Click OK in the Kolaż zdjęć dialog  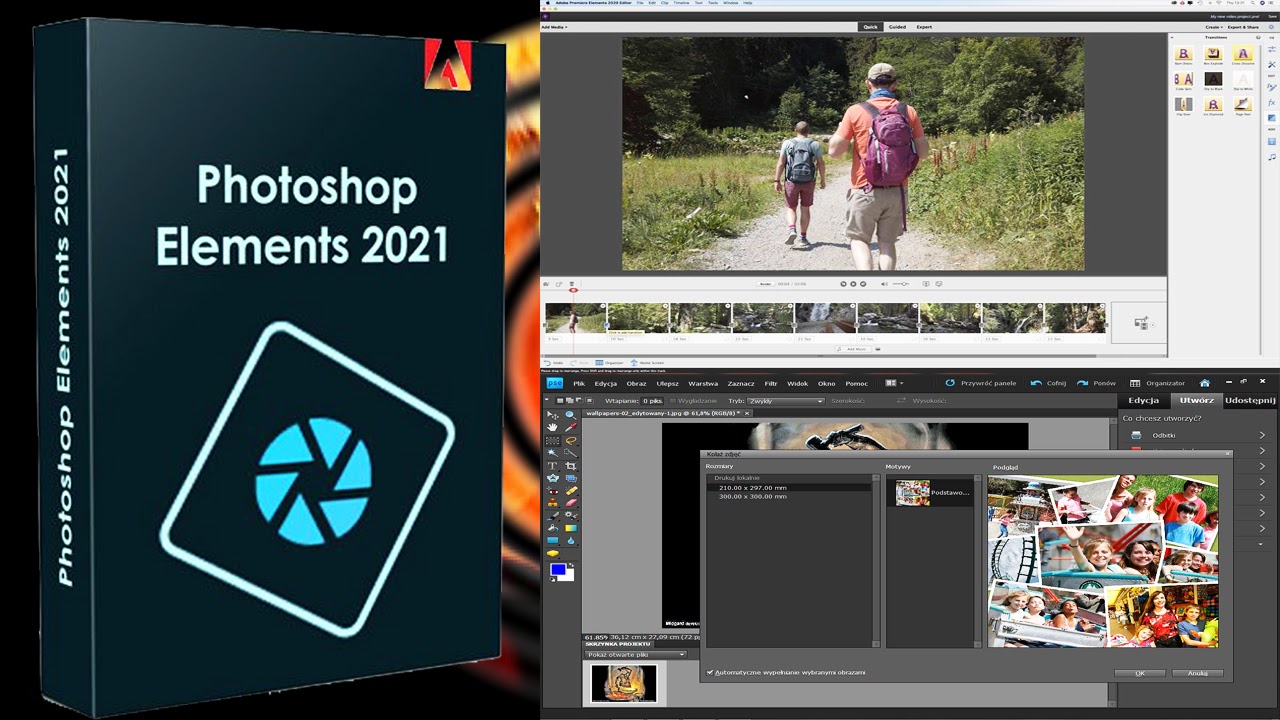(1140, 673)
